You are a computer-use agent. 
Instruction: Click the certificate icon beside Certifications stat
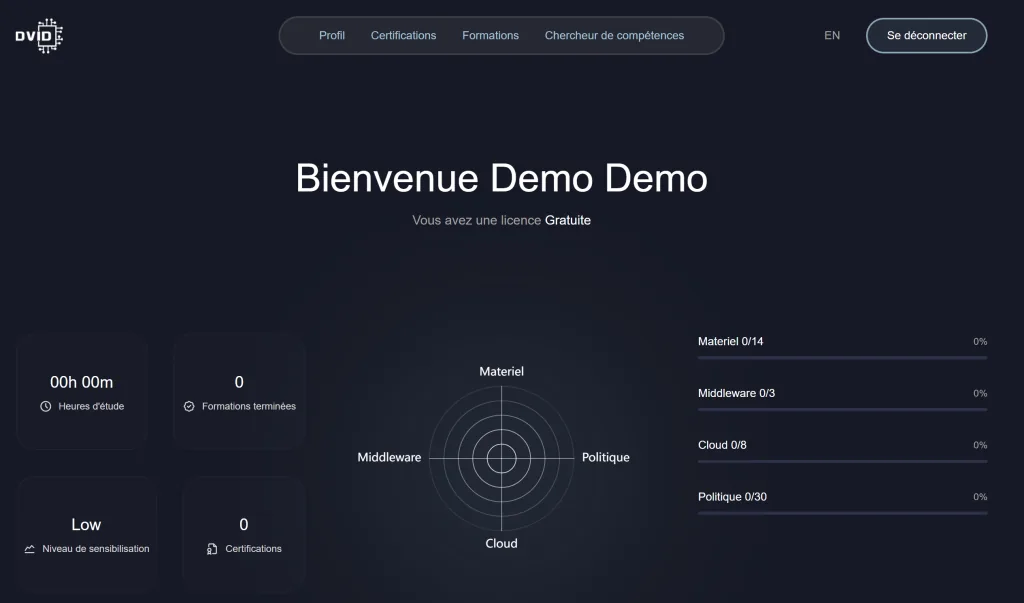click(x=212, y=549)
